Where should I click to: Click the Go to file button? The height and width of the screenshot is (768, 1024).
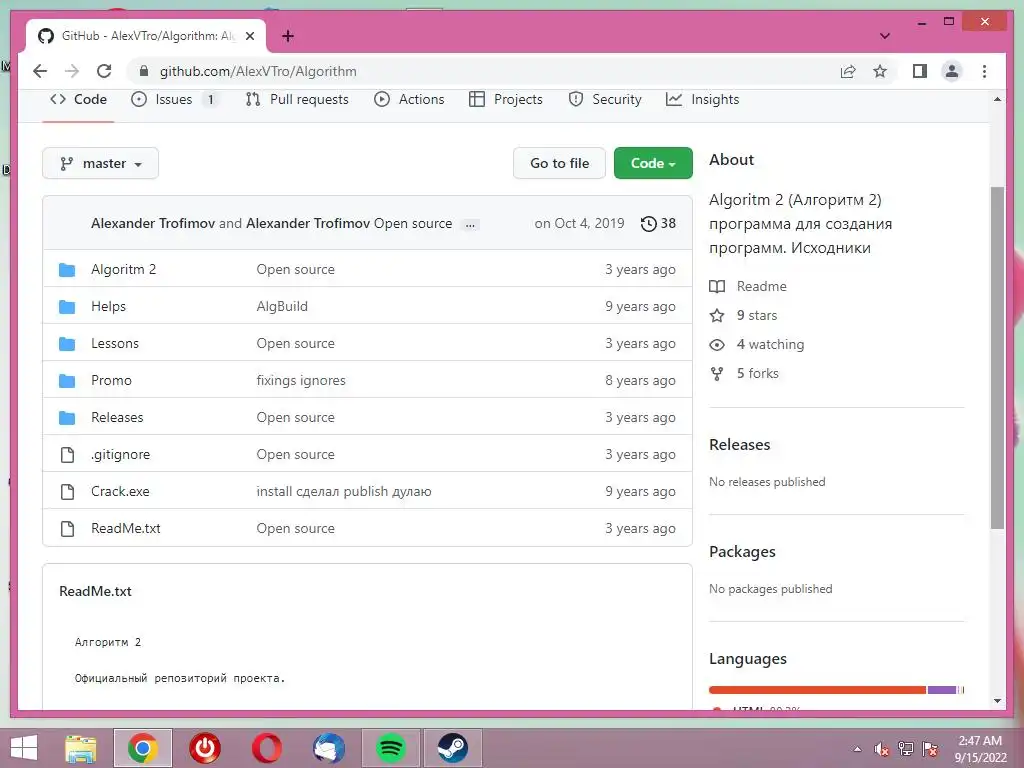coord(560,163)
